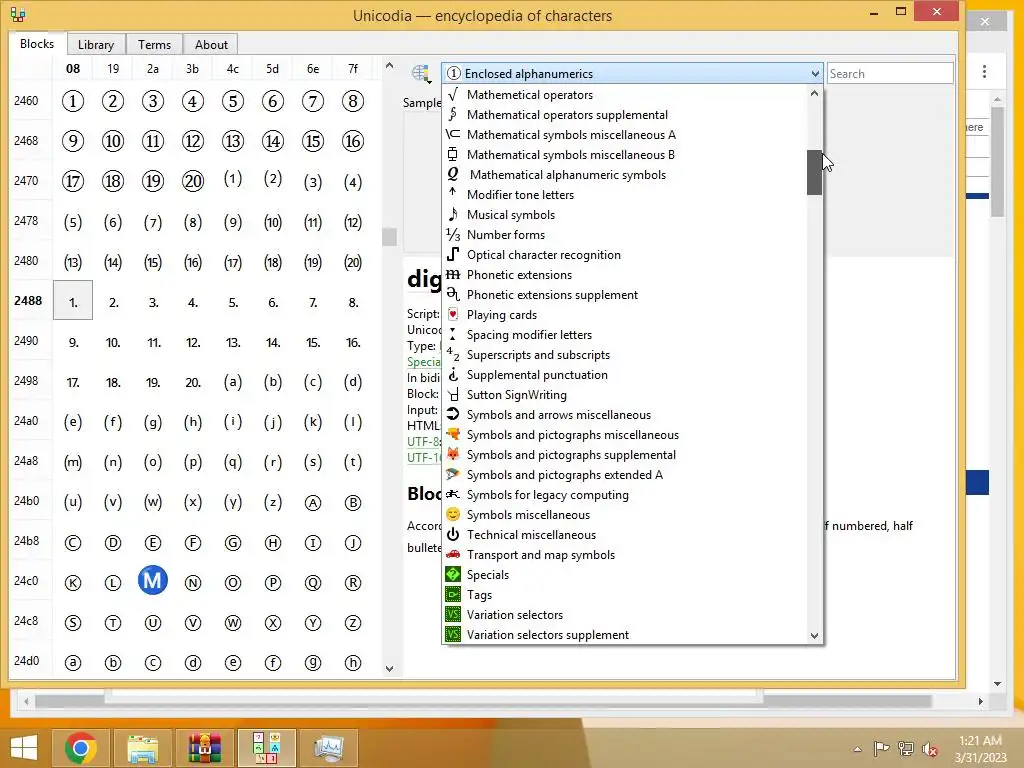Open File Explorer from taskbar
The width and height of the screenshot is (1024, 768).
click(142, 748)
